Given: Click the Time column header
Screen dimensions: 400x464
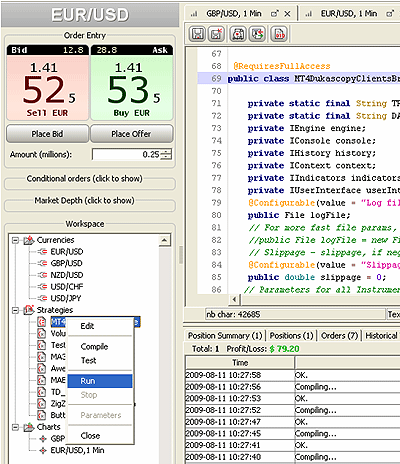Looking at the screenshot, I should (240, 363).
